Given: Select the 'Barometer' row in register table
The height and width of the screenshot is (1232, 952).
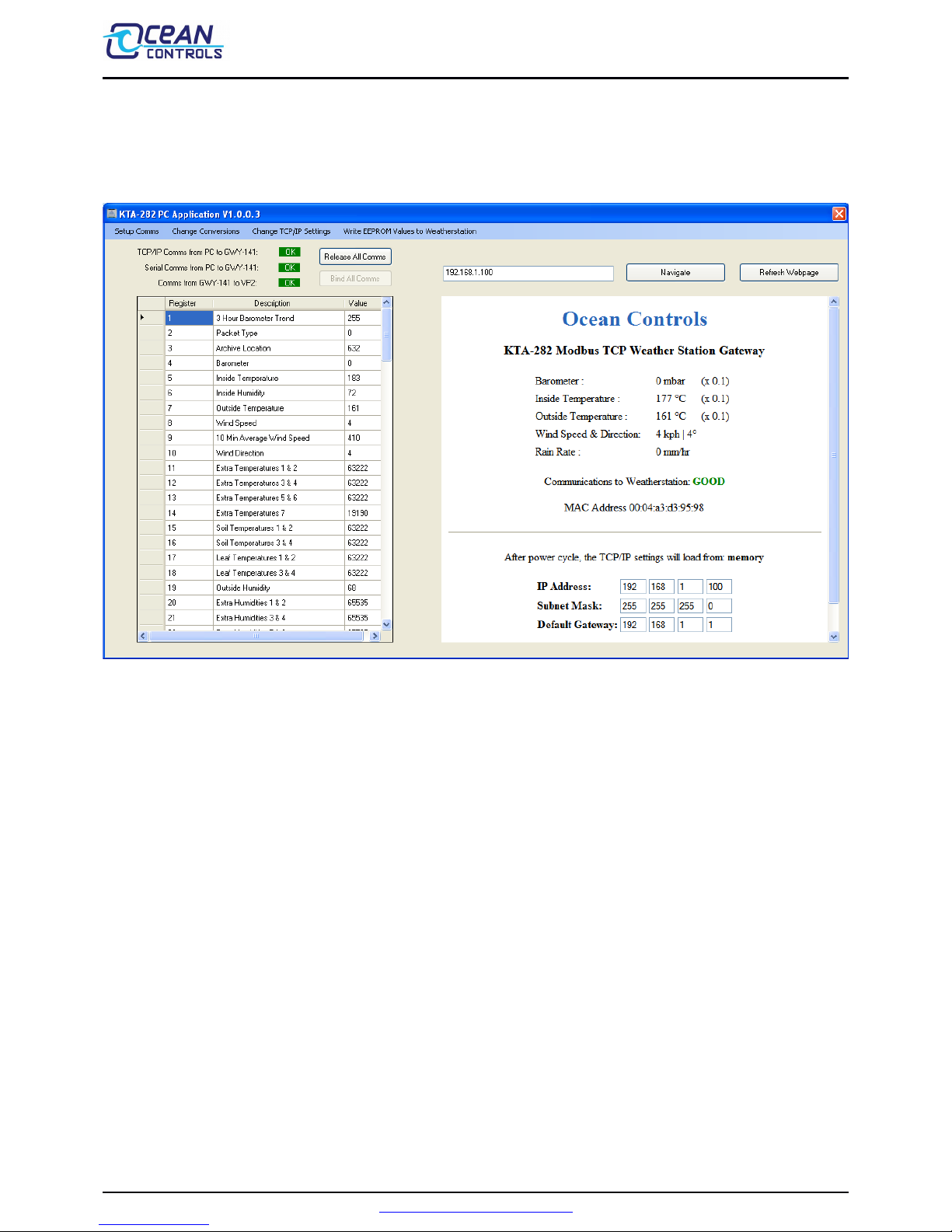Looking at the screenshot, I should [x=260, y=363].
